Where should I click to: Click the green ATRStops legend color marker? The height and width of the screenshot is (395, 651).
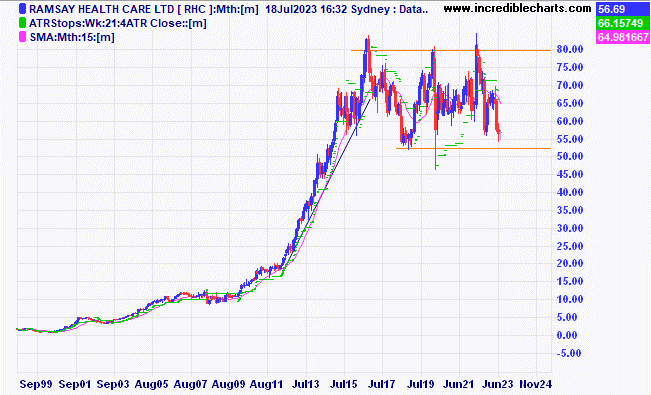pyautogui.click(x=22, y=23)
